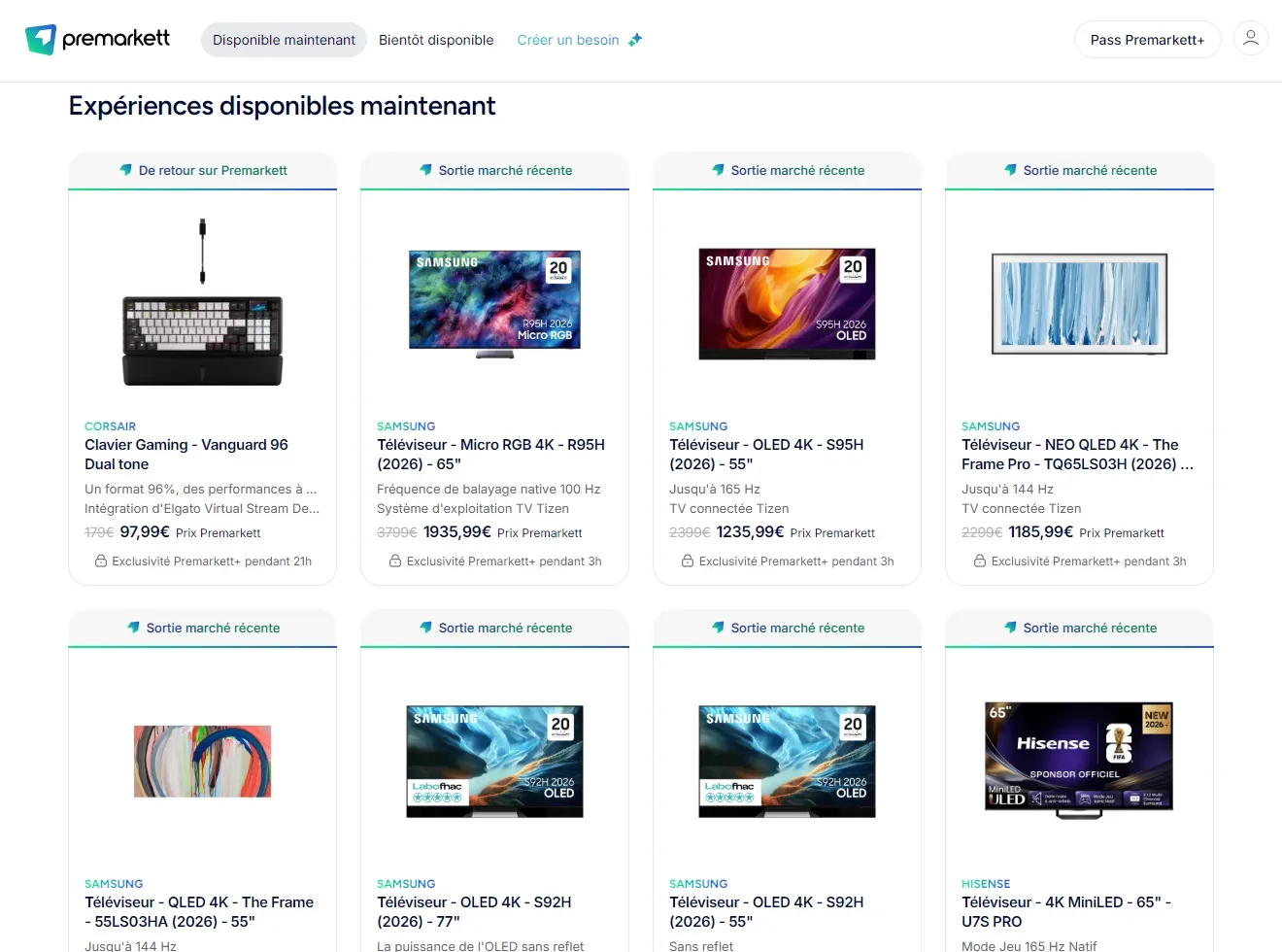Click tag icon above QLED The Frame 55" card
Screen dimensions: 1282x952
coord(133,628)
